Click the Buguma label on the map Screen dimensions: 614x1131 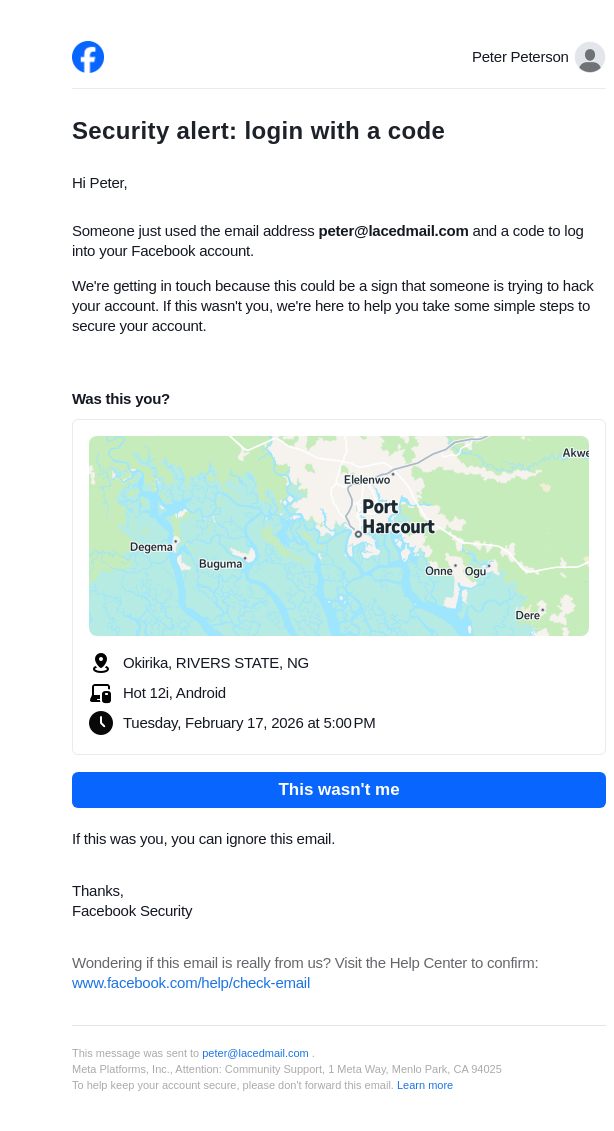click(220, 564)
